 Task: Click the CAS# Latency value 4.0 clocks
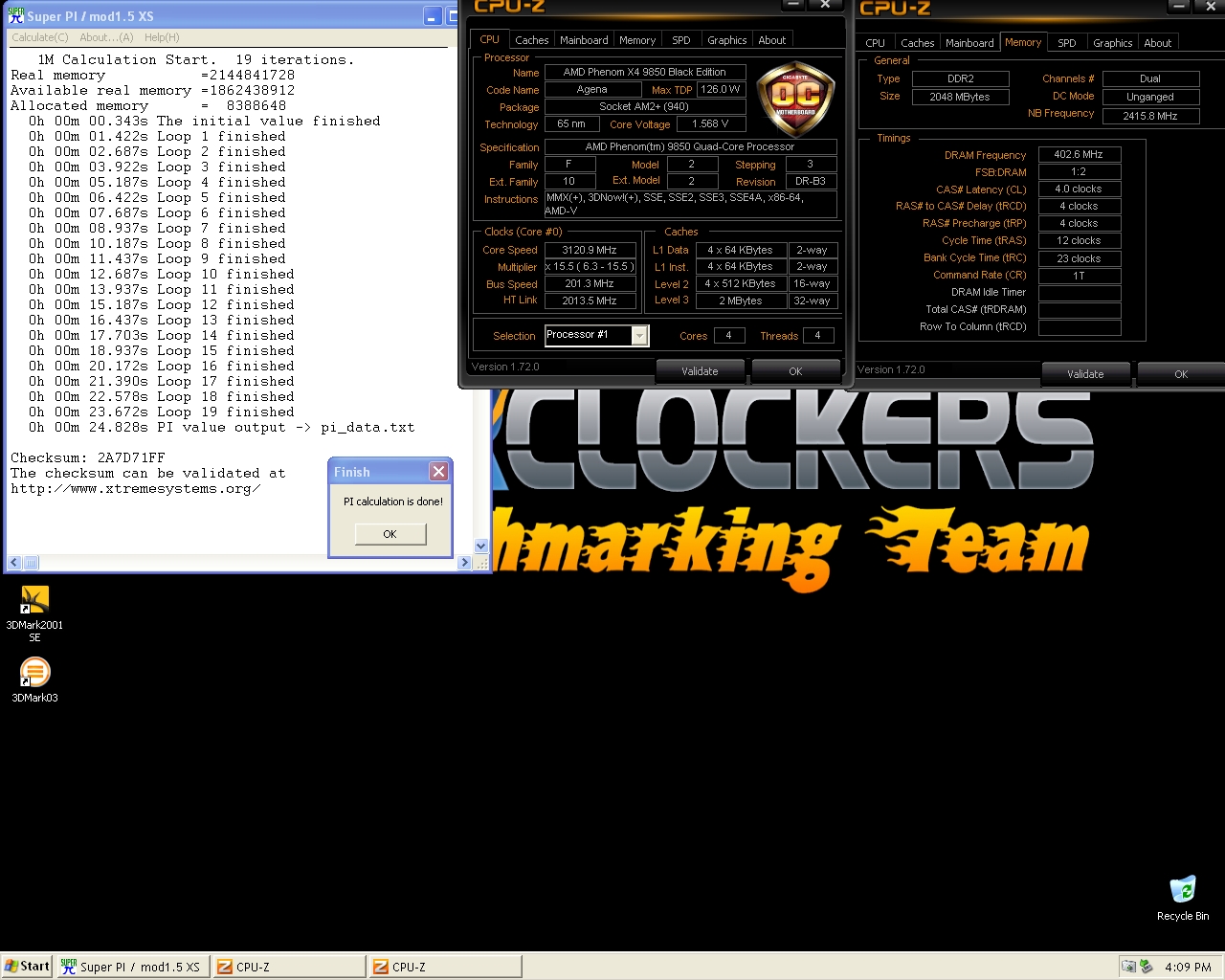(1079, 189)
